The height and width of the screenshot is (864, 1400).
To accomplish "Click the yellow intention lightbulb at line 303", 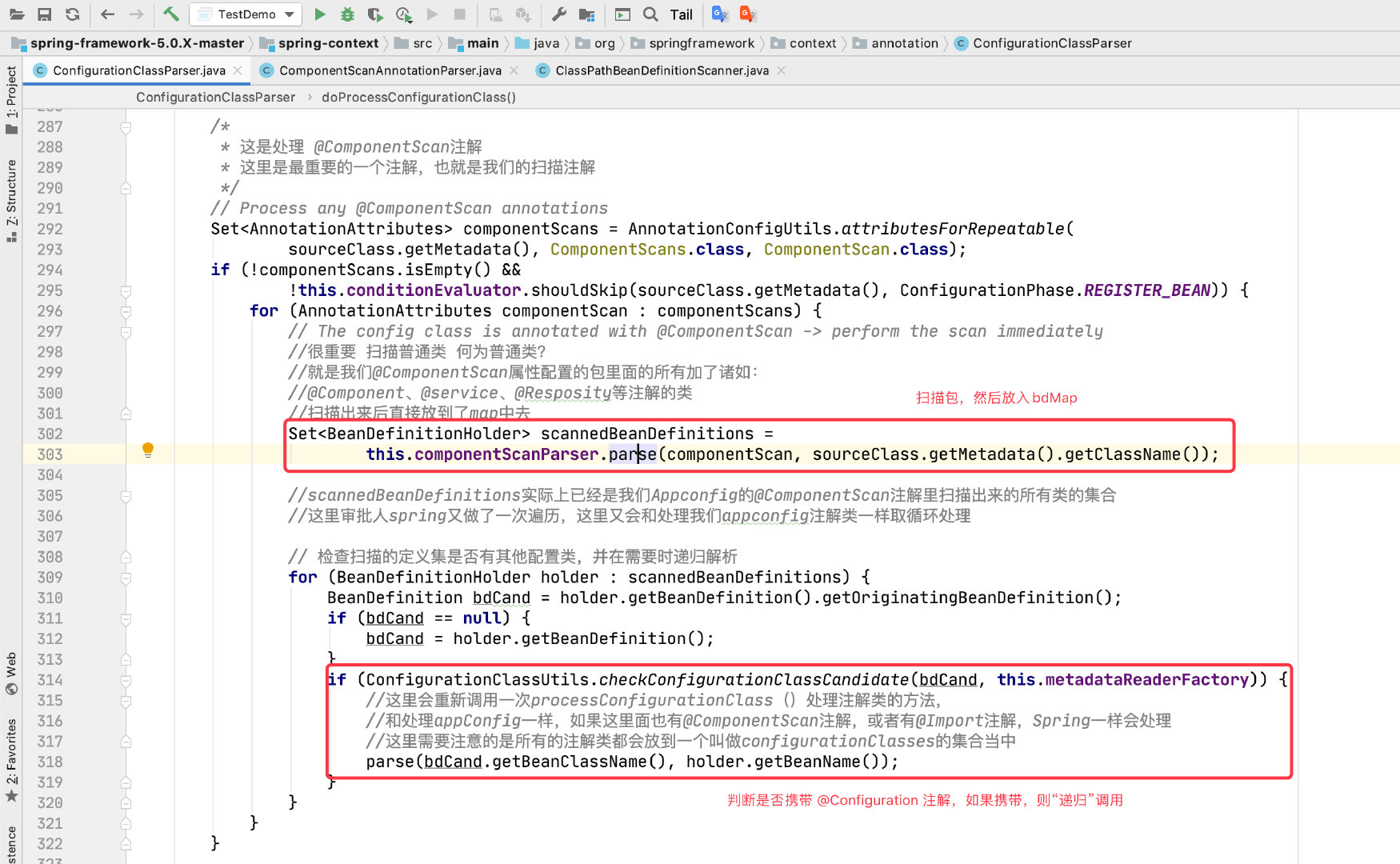I will (148, 450).
